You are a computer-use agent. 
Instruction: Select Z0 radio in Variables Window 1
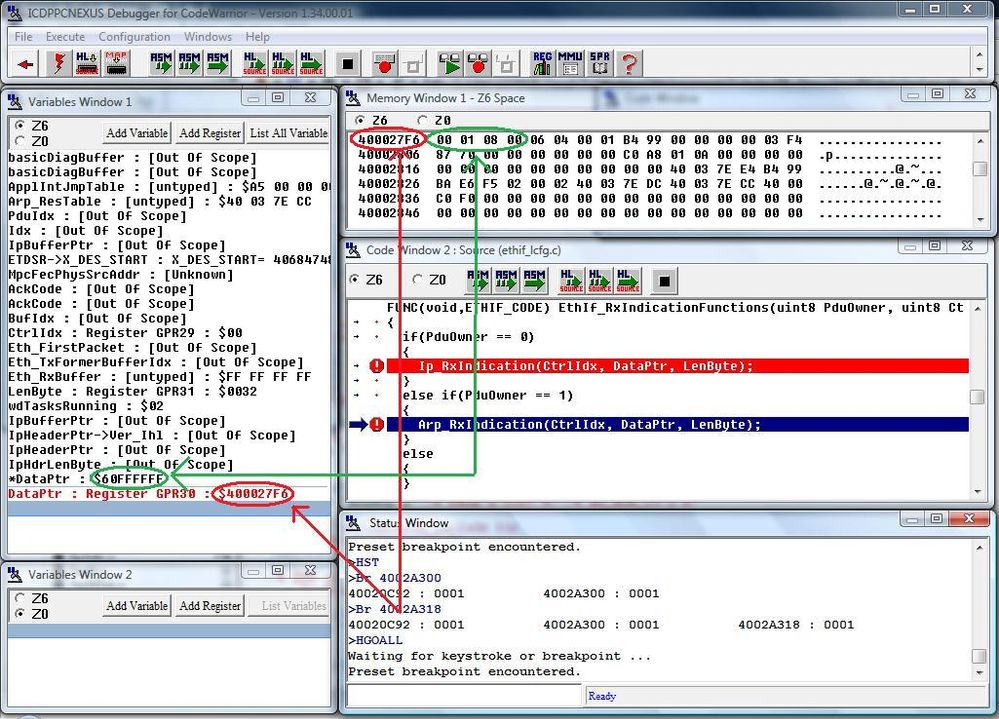pos(20,141)
